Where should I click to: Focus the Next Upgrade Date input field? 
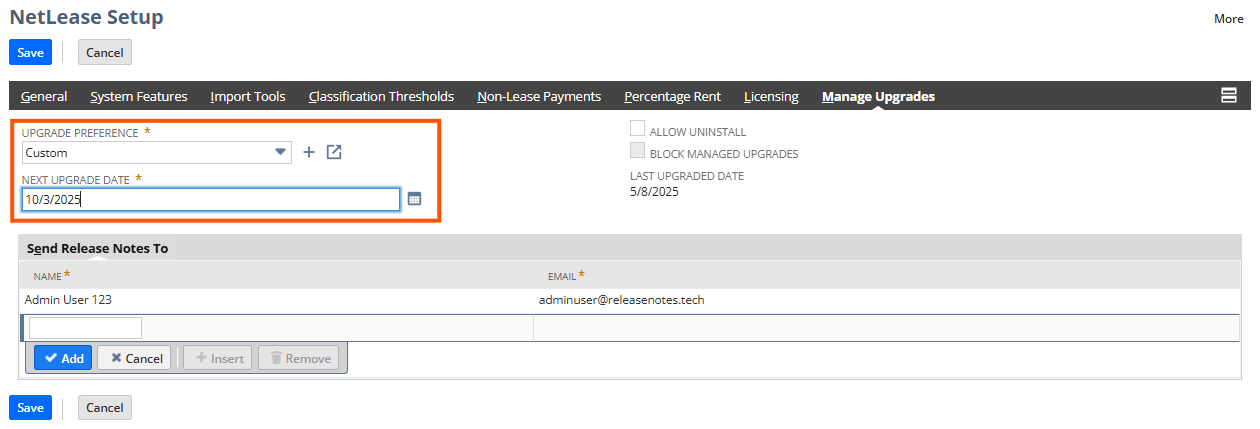pos(211,199)
